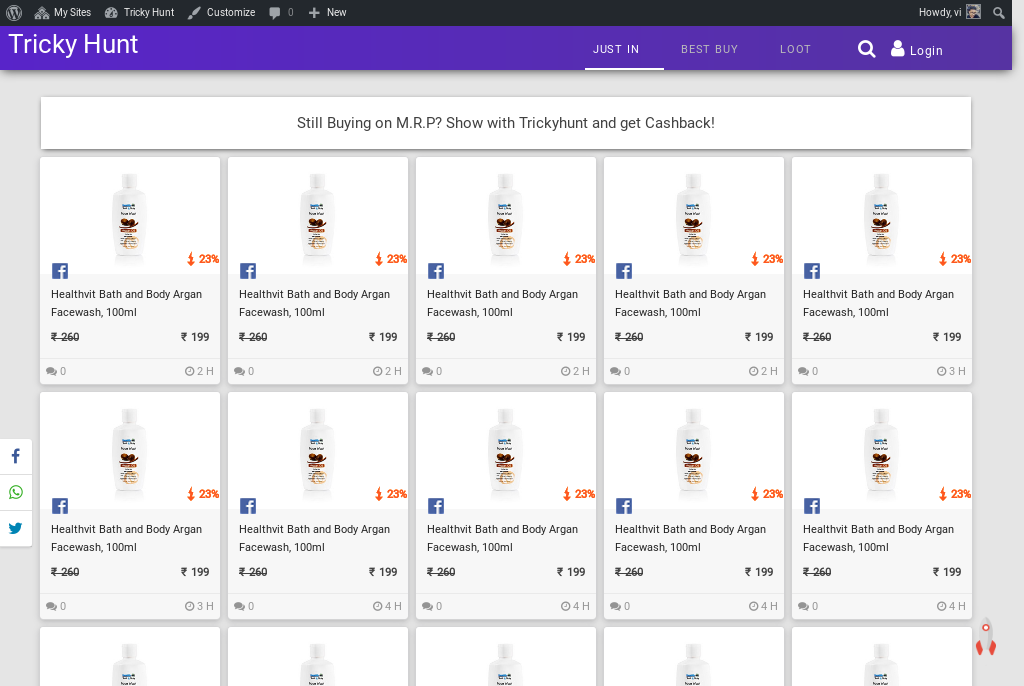This screenshot has width=1024, height=686.
Task: Open My Sites in admin bar
Action: pos(63,12)
